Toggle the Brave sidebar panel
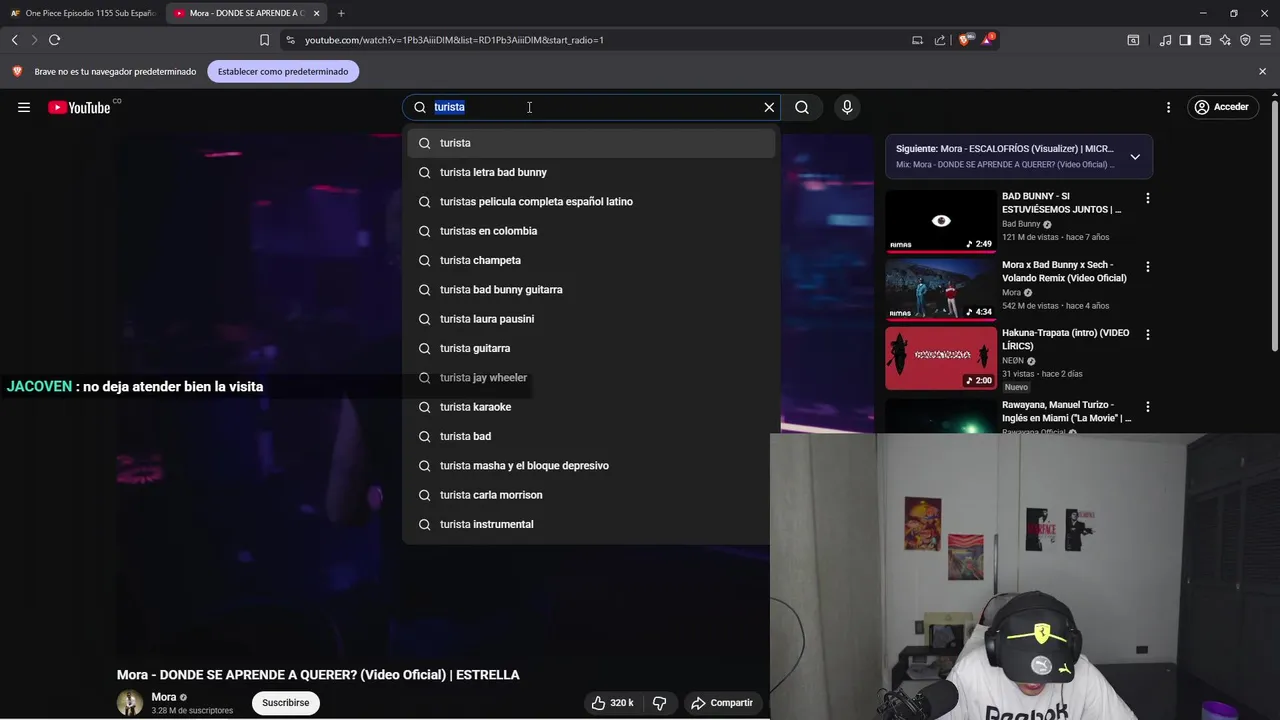 click(x=1185, y=40)
